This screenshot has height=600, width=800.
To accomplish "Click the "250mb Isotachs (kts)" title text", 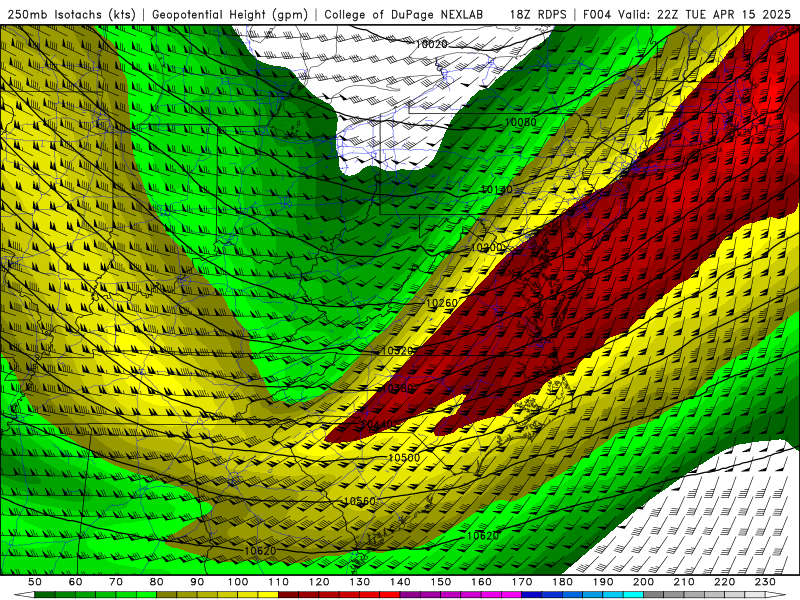I will [71, 14].
